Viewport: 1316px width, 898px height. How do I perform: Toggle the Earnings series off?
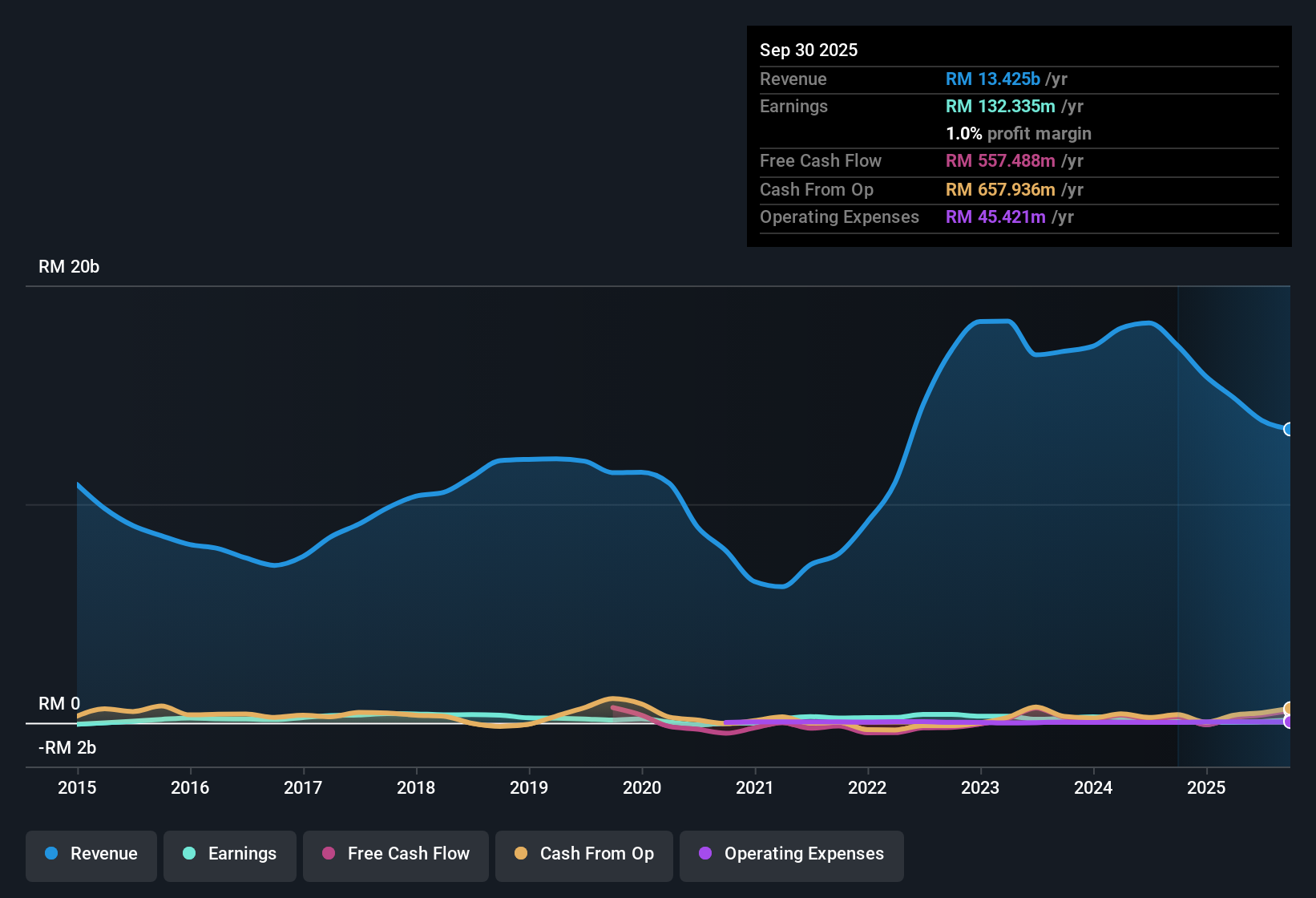[x=229, y=854]
